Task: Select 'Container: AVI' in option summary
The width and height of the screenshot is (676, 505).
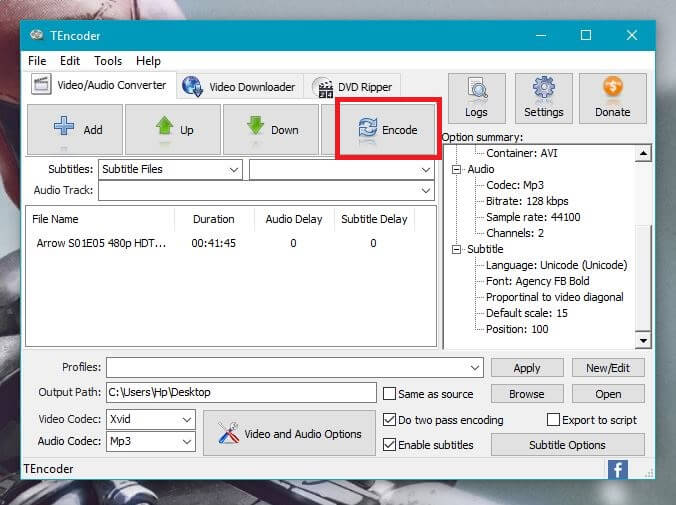Action: click(522, 153)
